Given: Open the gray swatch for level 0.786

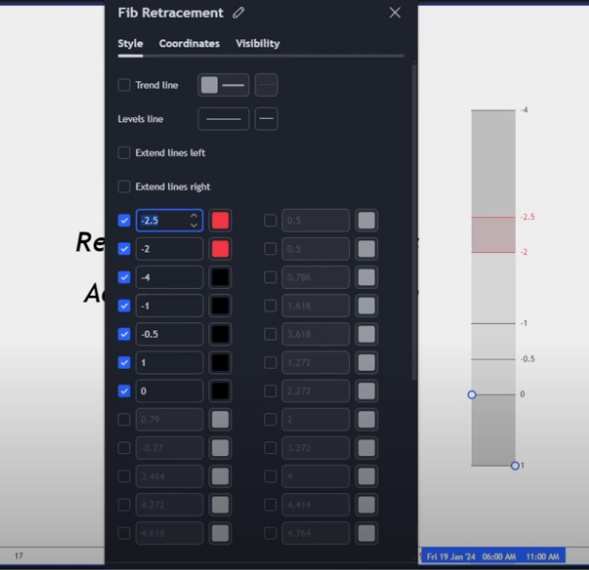Looking at the screenshot, I should [x=367, y=277].
